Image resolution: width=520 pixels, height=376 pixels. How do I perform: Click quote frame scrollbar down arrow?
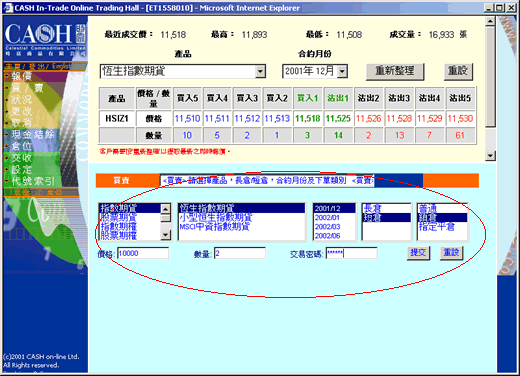(x=490, y=155)
